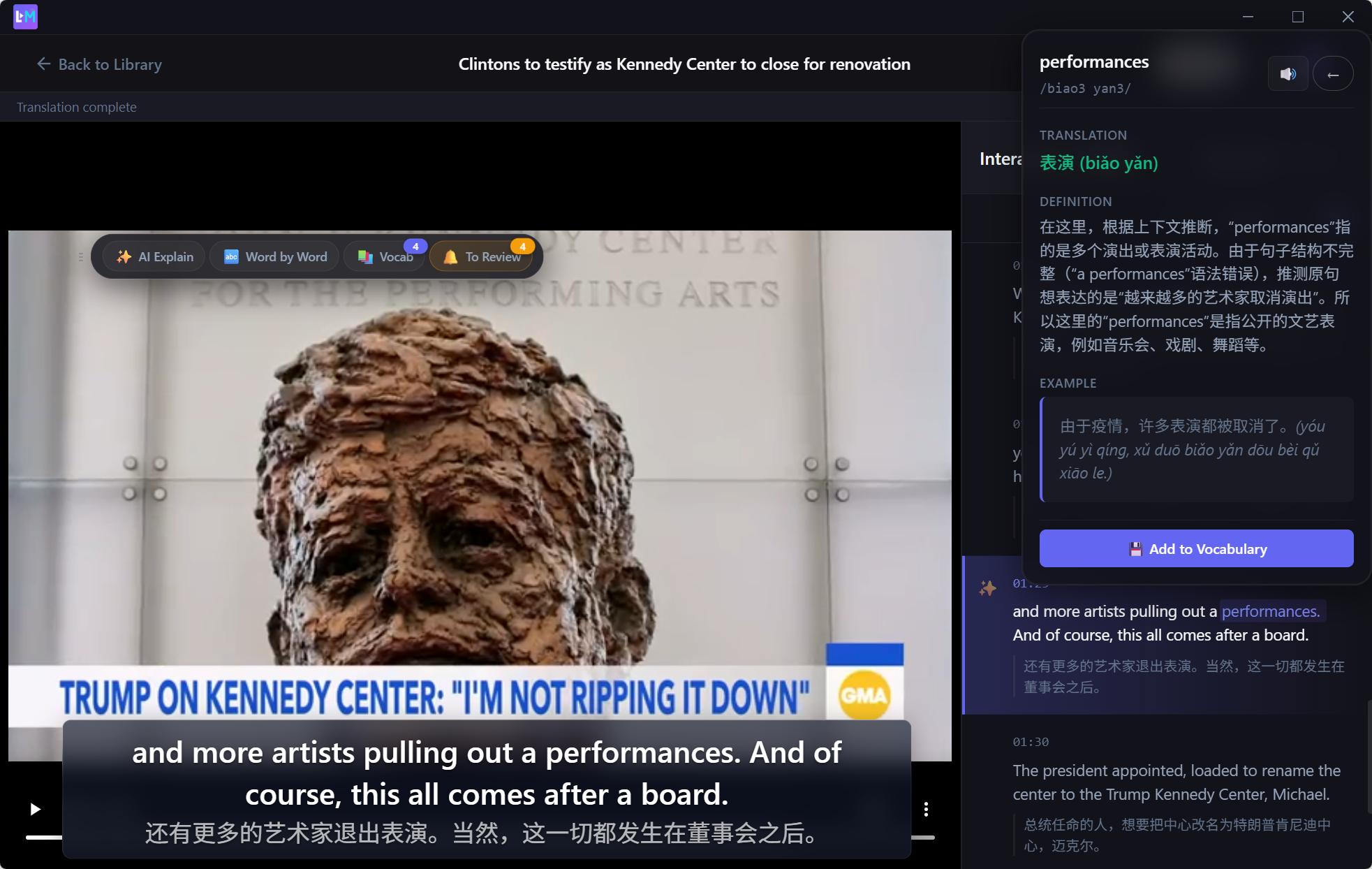Click the green translation 表演 (biǎo yǎn)
This screenshot has width=1372, height=869.
pos(1098,163)
